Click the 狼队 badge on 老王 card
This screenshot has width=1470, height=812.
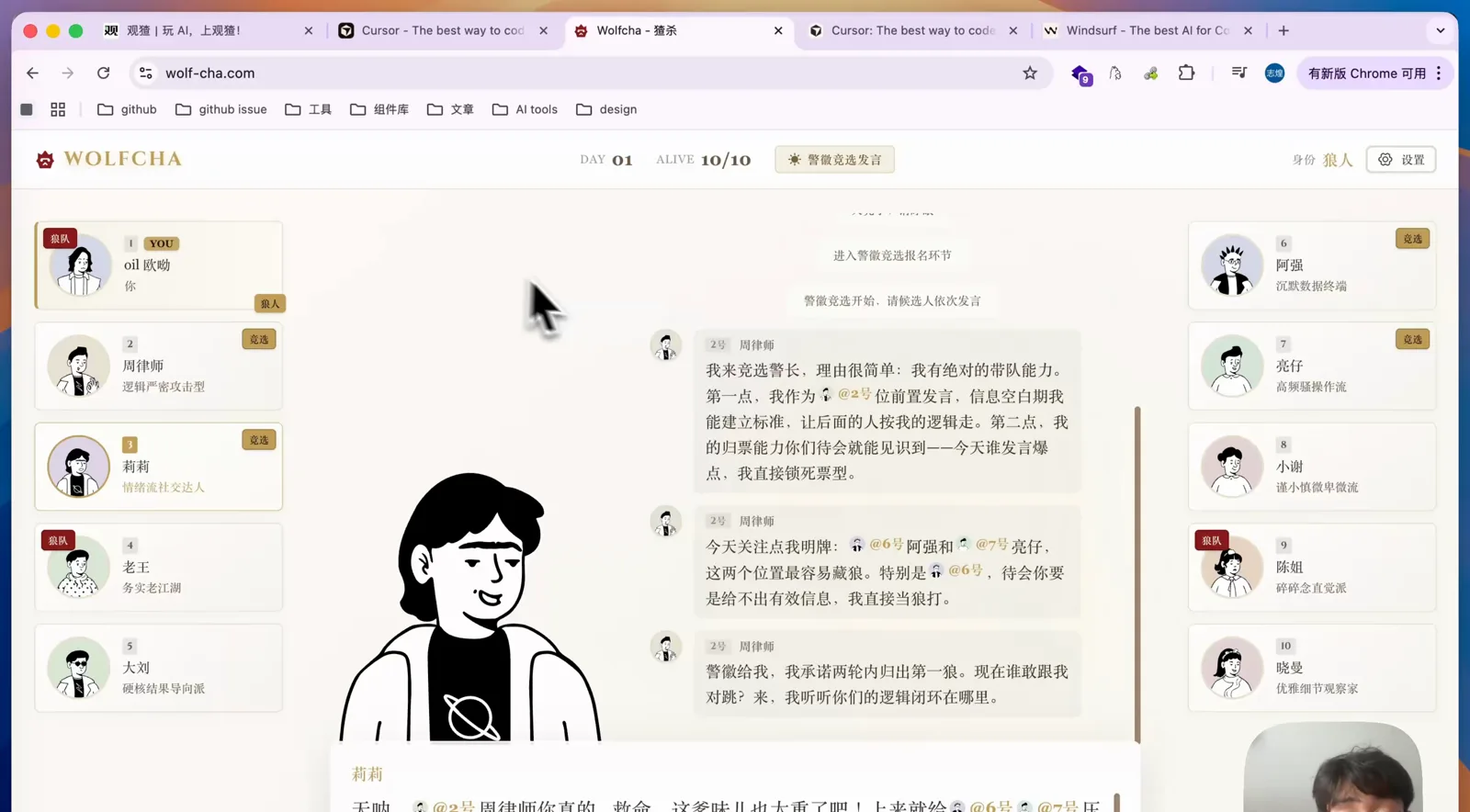tap(58, 541)
